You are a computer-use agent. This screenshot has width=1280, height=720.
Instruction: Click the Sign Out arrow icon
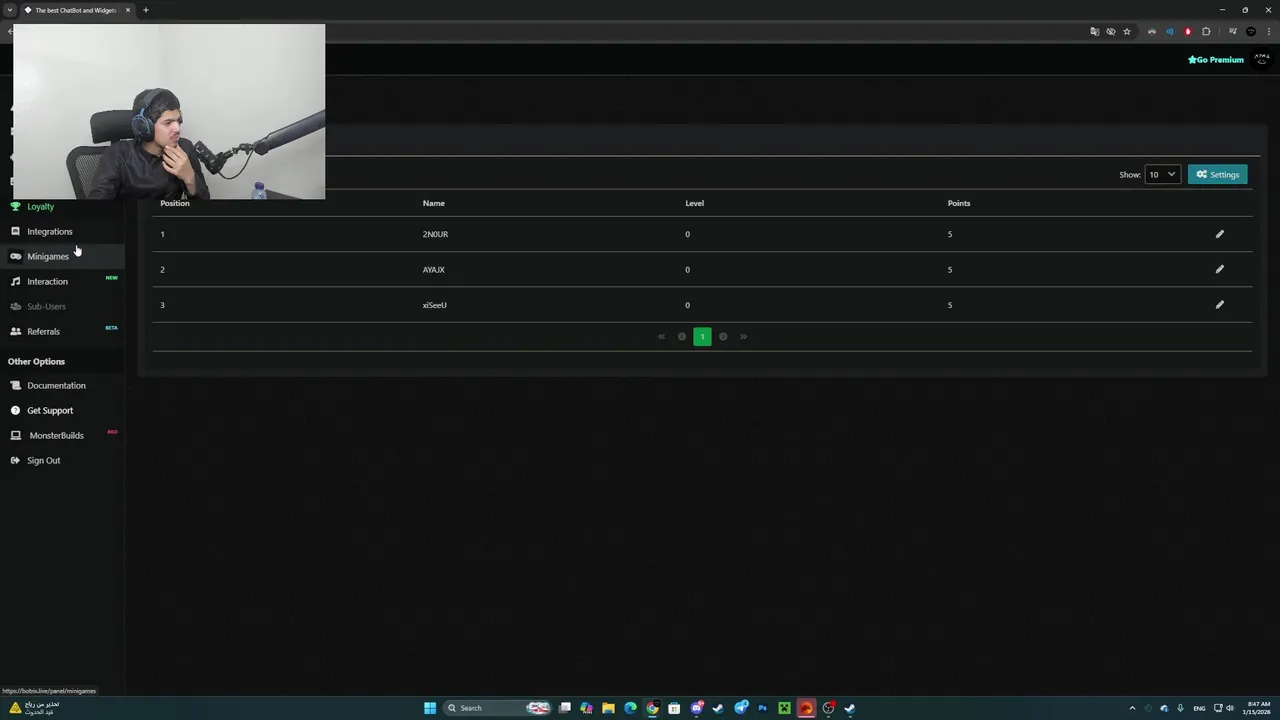tap(15, 460)
